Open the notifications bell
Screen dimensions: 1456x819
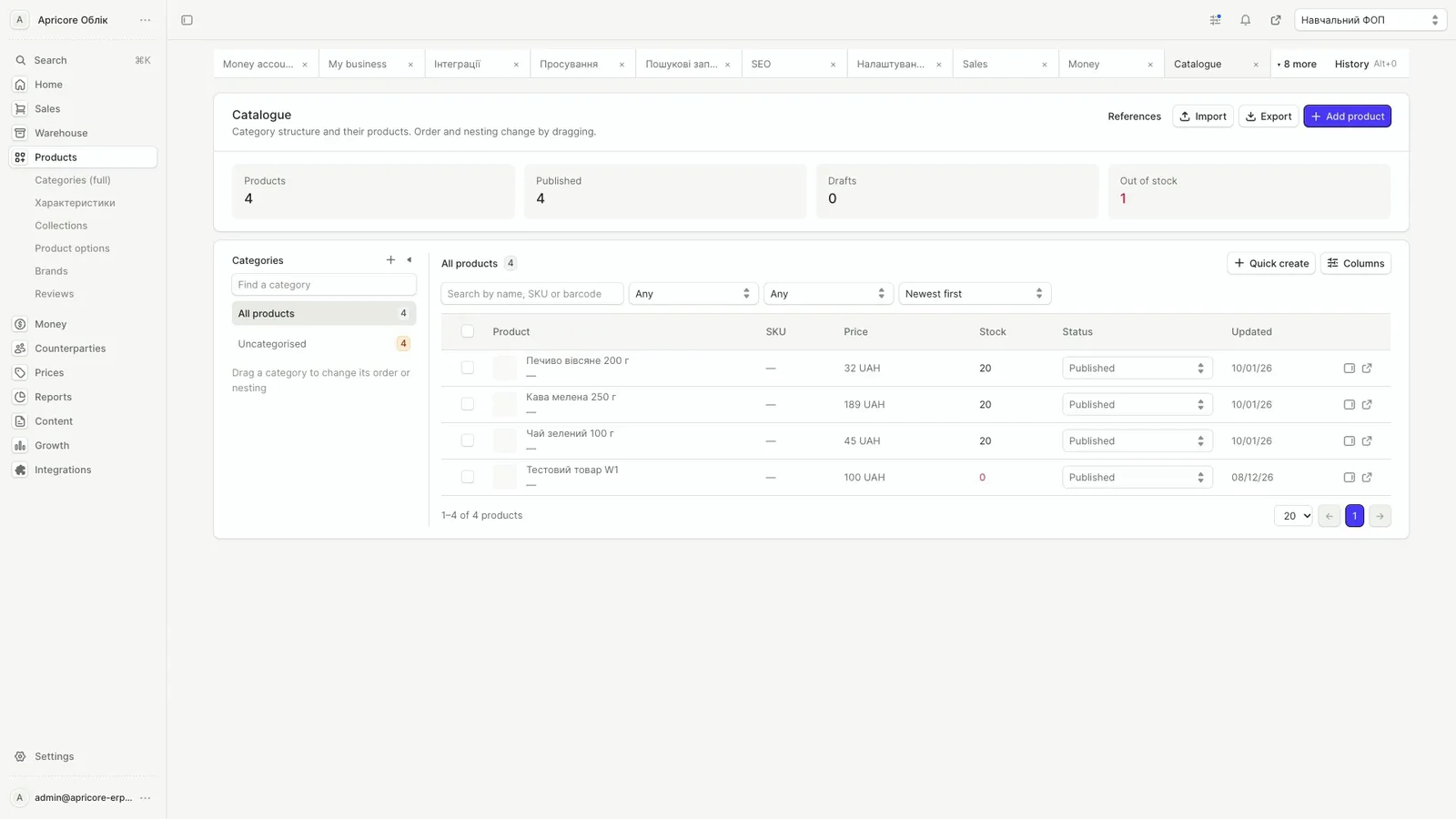[x=1245, y=20]
